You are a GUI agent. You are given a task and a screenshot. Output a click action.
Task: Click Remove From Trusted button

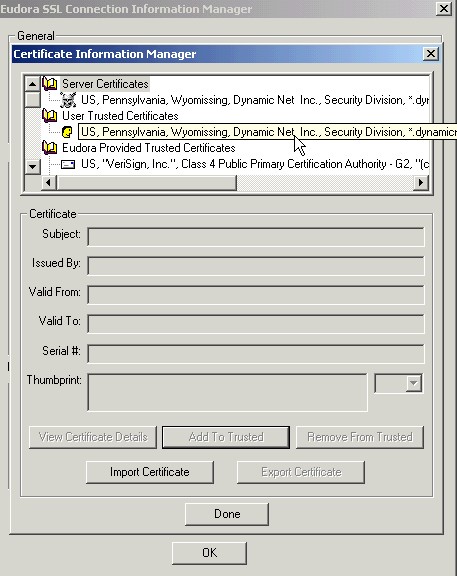click(x=360, y=437)
